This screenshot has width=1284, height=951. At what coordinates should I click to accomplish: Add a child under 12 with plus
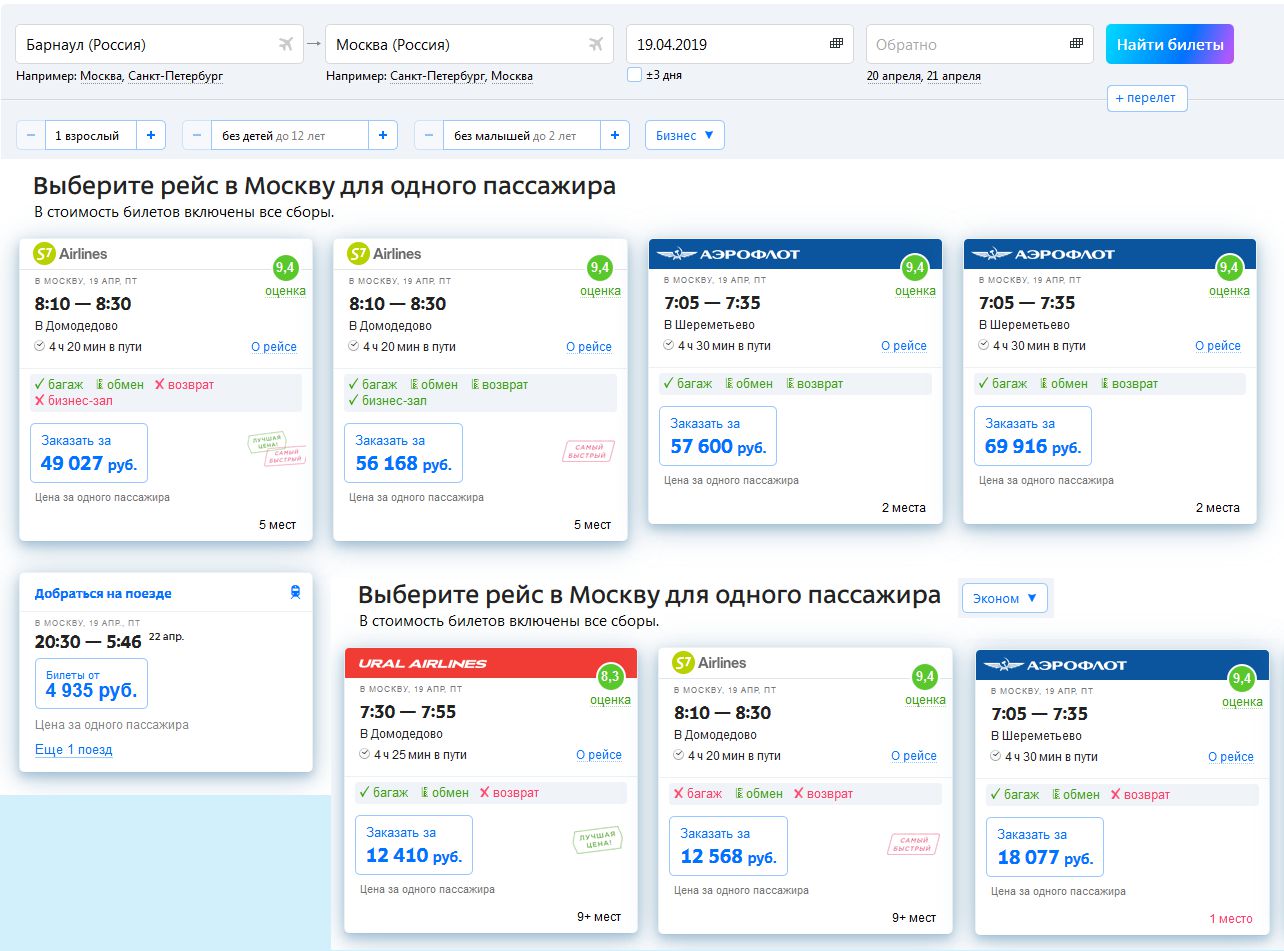(382, 135)
